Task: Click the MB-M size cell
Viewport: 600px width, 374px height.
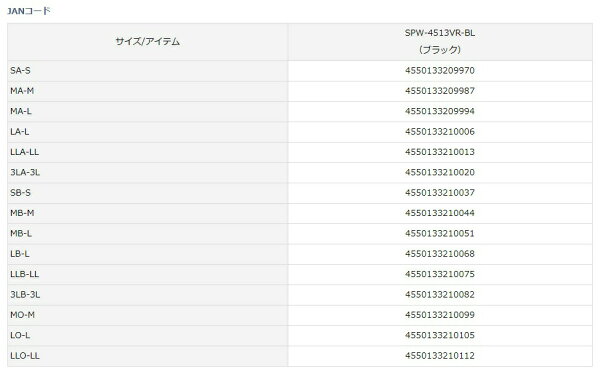Action: [148, 213]
